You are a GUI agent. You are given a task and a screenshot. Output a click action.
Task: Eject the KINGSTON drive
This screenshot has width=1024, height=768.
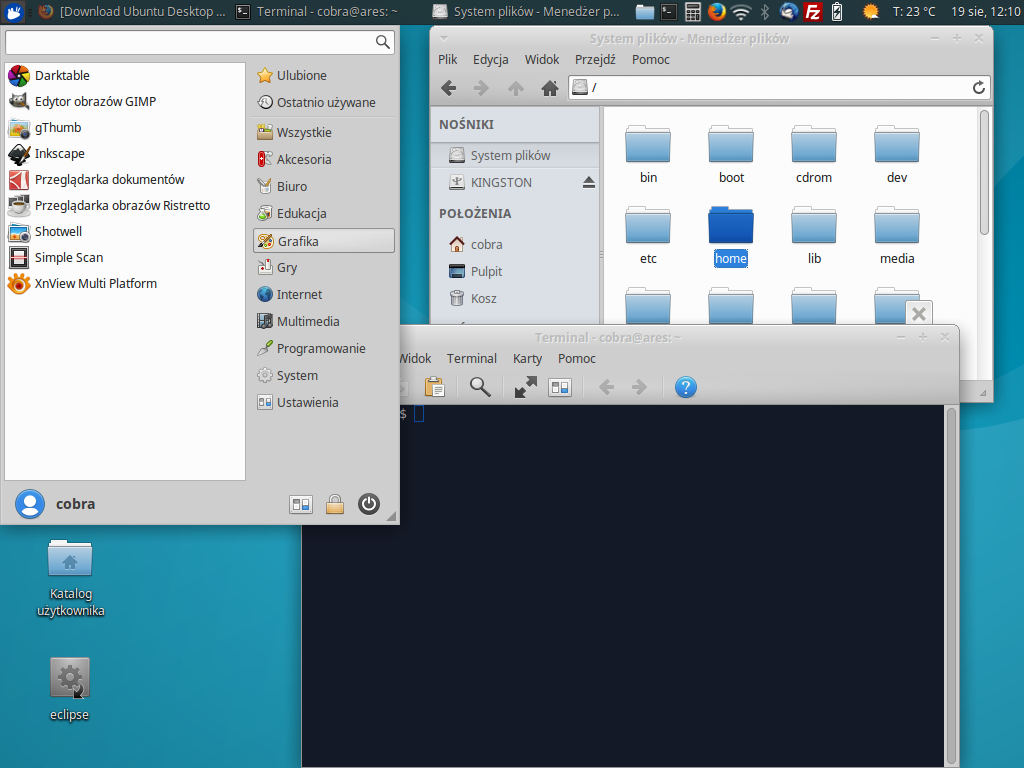tap(588, 182)
